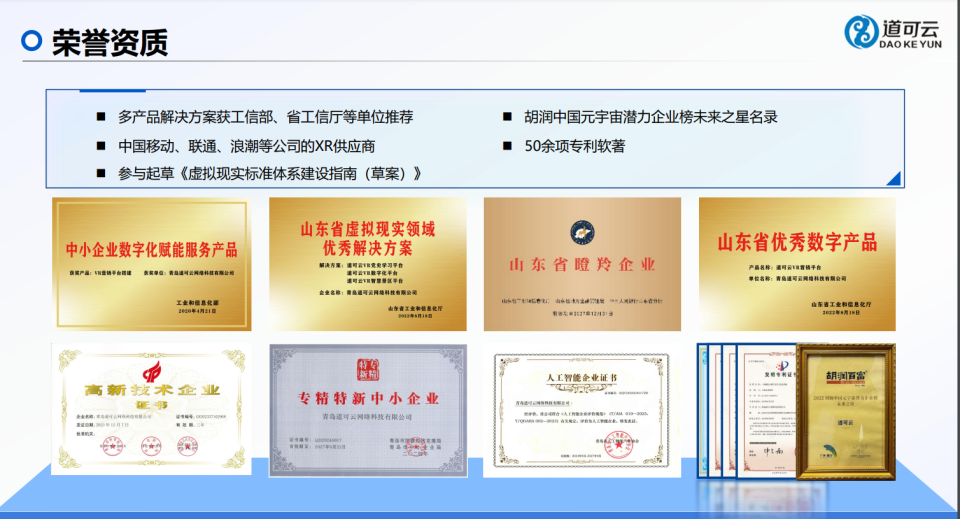
Task: Open the 发明专利证书 stacked certificates image
Action: pyautogui.click(x=747, y=411)
